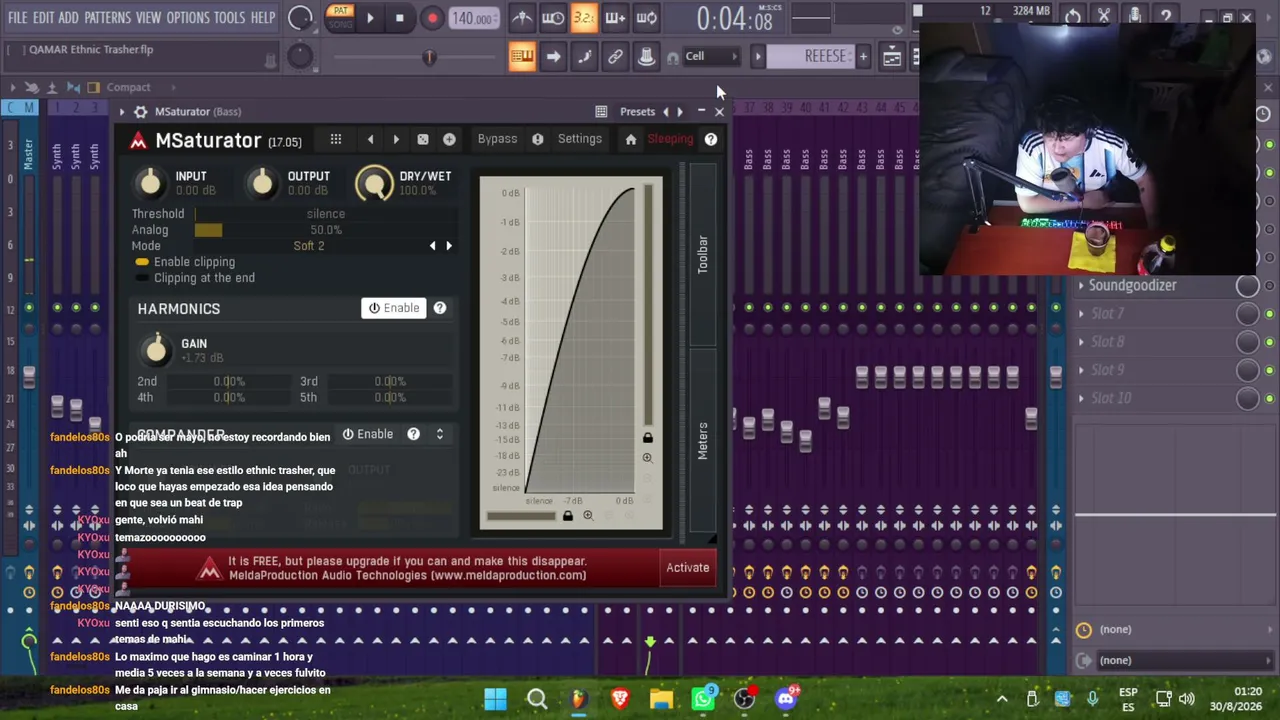Open the MSaturator plugin options gear
Viewport: 1280px width, 720px height.
140,111
